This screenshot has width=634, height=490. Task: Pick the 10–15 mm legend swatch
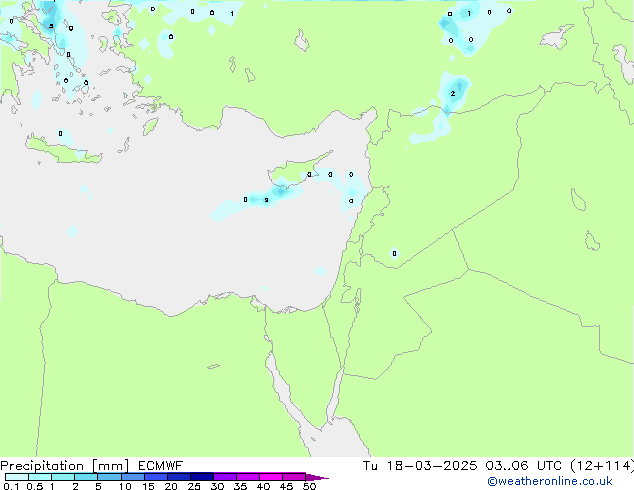[x=133, y=477]
